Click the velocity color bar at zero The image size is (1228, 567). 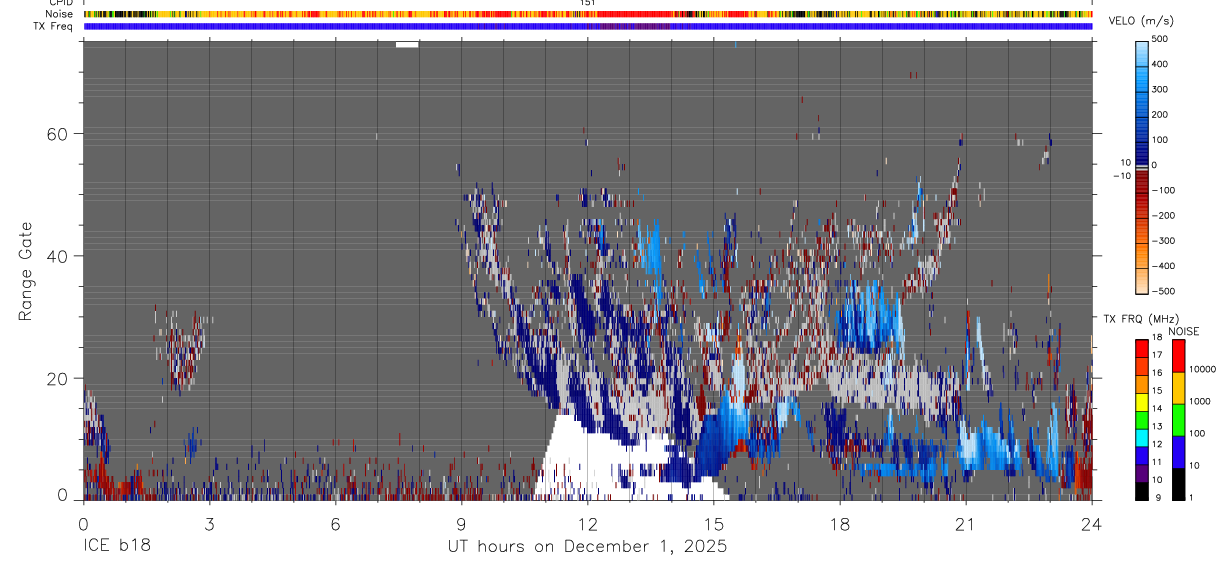coord(1143,165)
